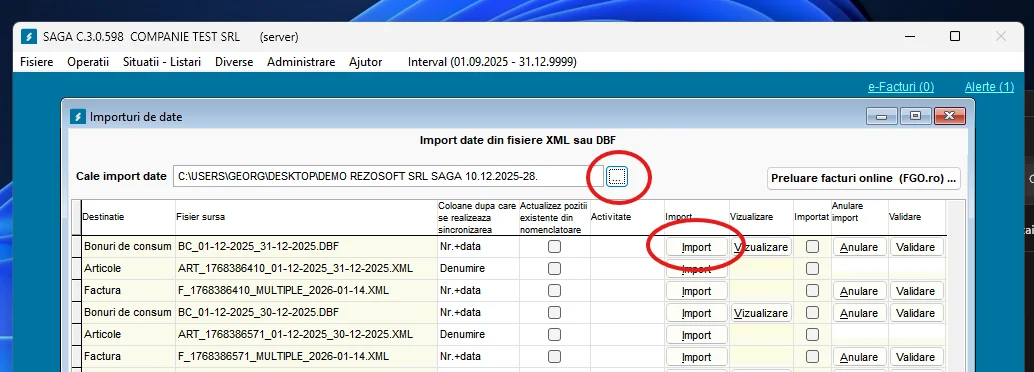Select file name BC_01-12-2025_31-12-2025.DBF
1034x372 pixels.
(258, 247)
